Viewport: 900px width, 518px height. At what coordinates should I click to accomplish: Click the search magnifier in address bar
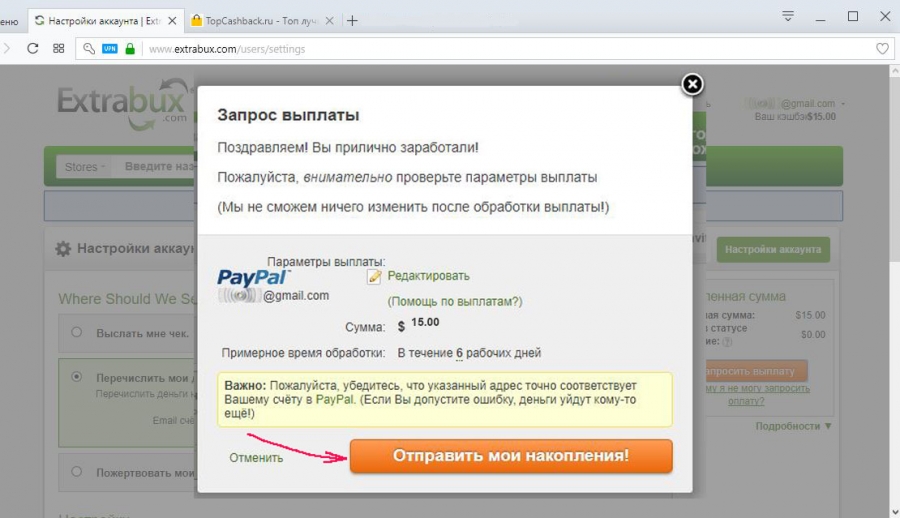point(88,49)
